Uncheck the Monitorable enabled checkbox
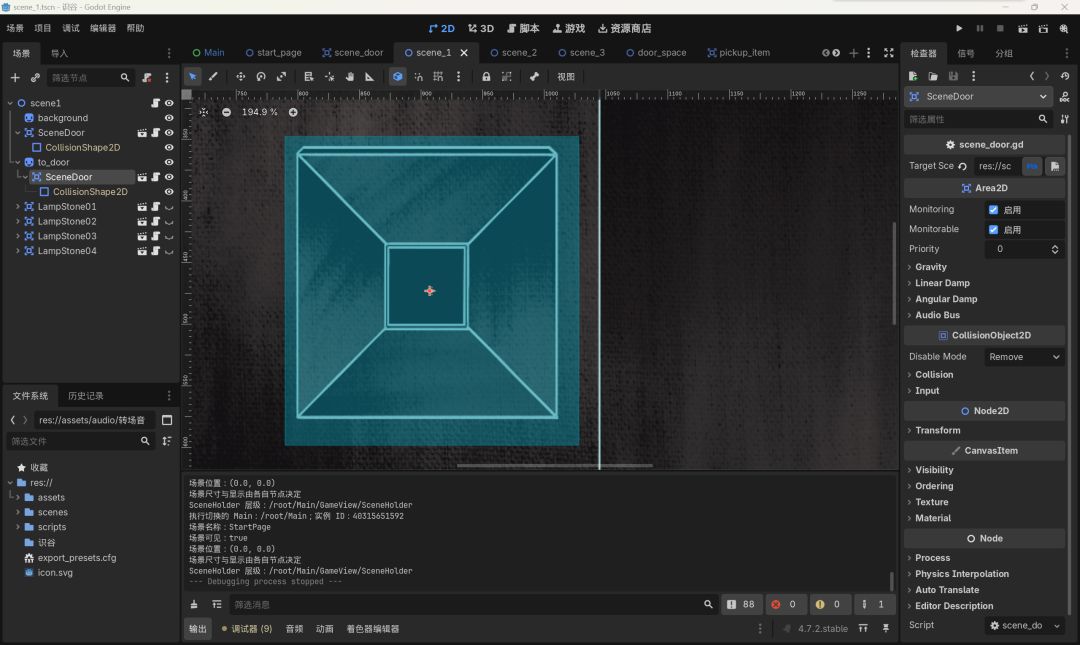1080x645 pixels. (x=993, y=229)
